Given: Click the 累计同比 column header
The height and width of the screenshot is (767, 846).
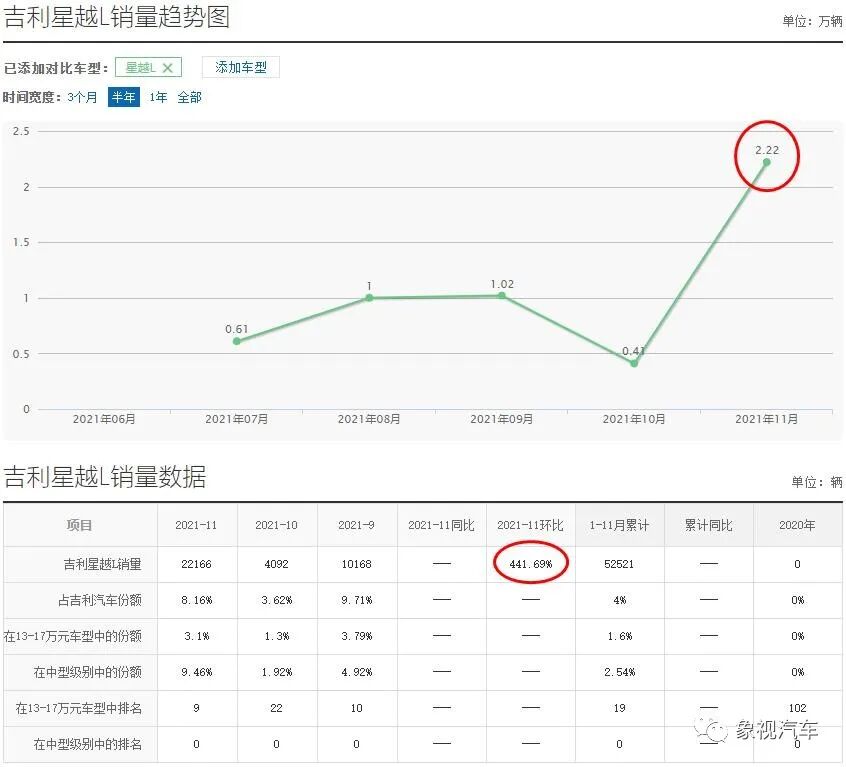Looking at the screenshot, I should pyautogui.click(x=708, y=525).
